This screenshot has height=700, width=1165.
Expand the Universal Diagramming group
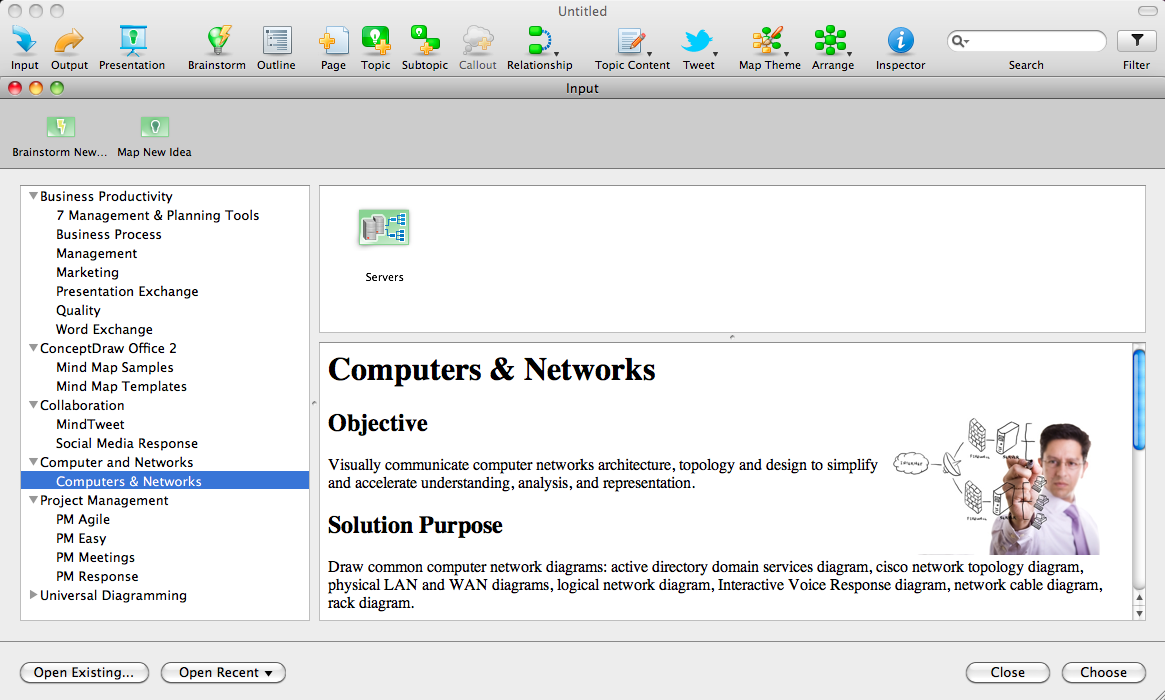pyautogui.click(x=33, y=594)
